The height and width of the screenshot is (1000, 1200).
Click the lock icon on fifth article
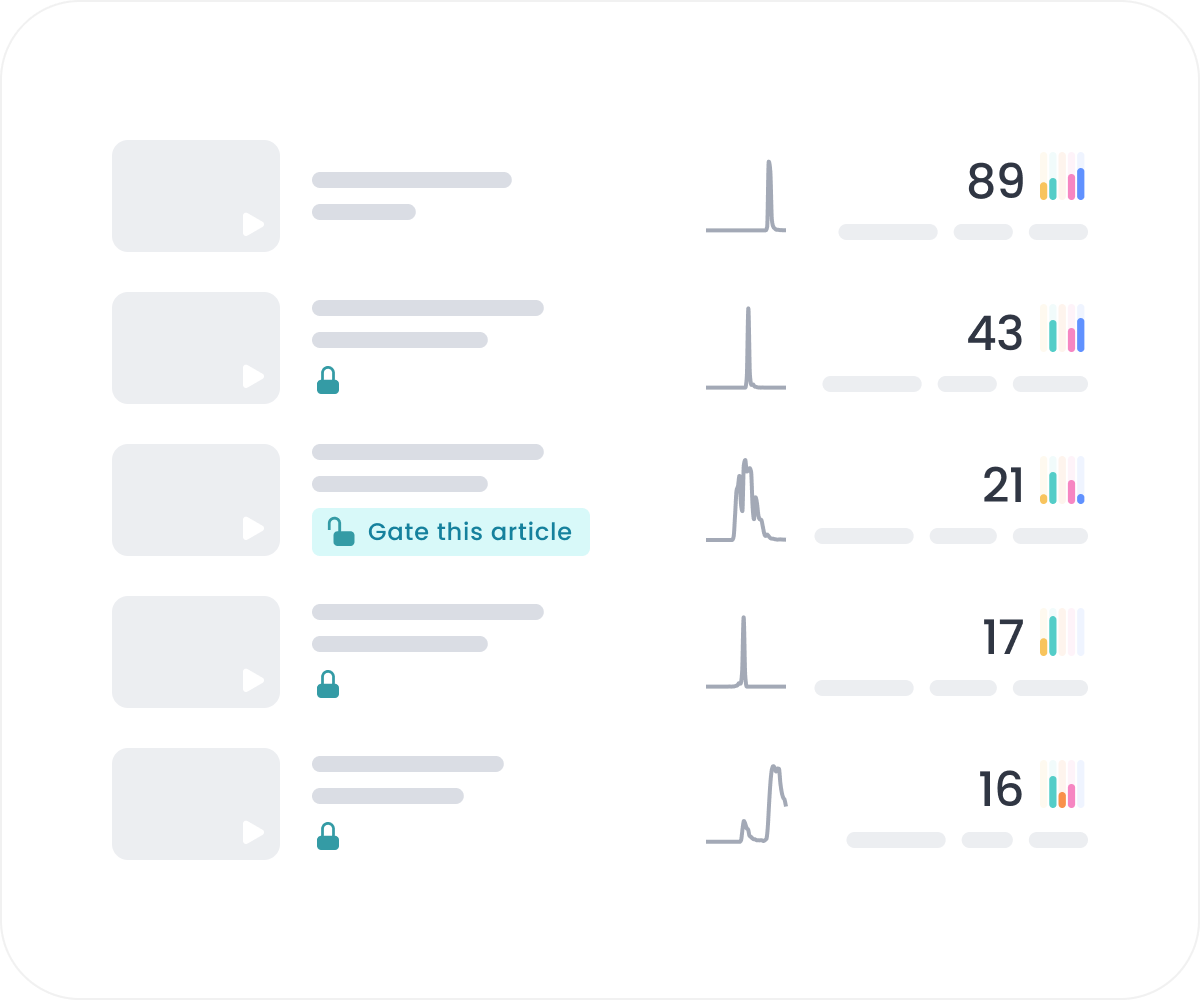328,836
